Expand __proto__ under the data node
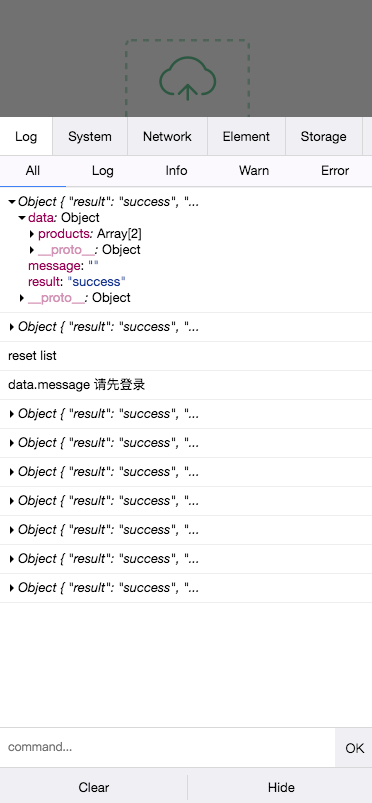 (32, 250)
